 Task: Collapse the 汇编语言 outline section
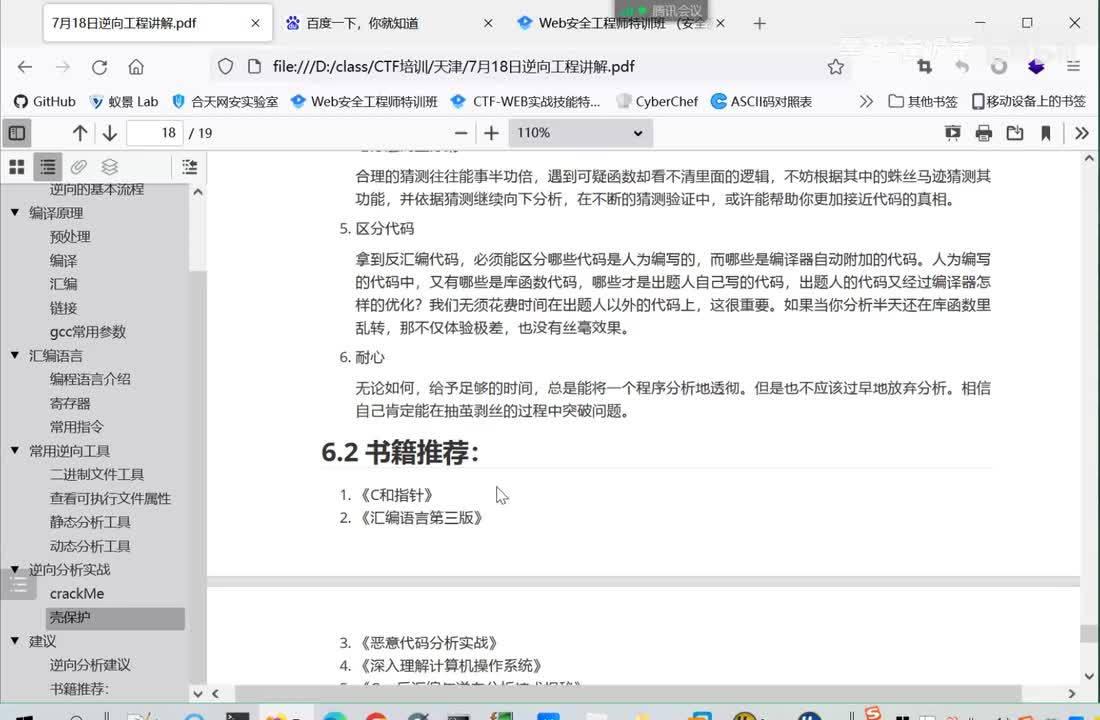pos(15,355)
